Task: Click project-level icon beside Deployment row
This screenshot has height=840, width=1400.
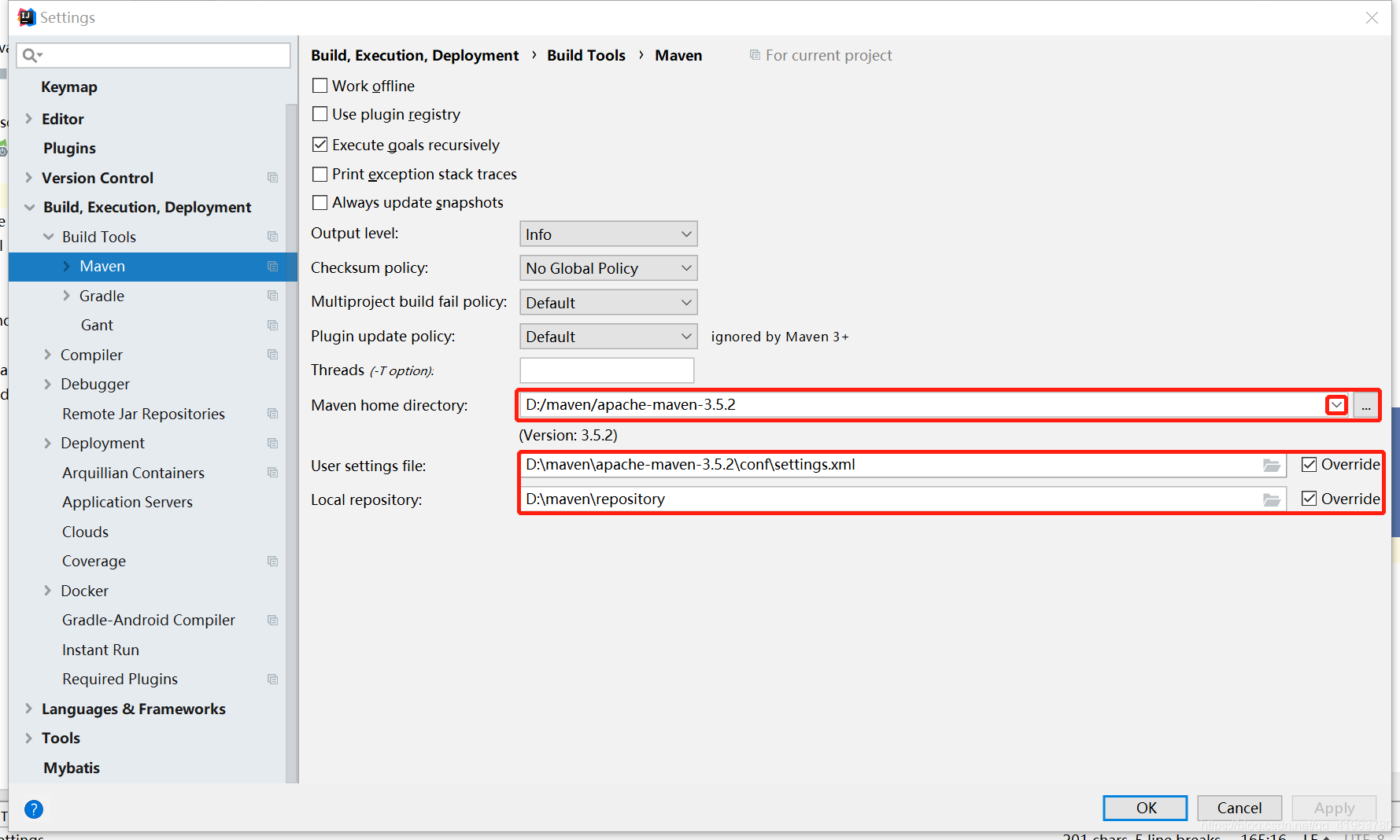Action: tap(273, 444)
